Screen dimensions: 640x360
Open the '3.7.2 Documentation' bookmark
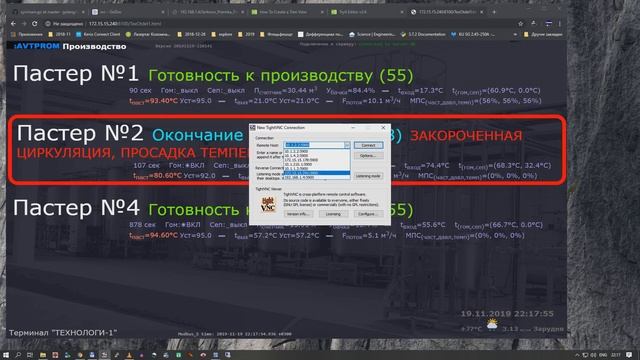(x=423, y=35)
